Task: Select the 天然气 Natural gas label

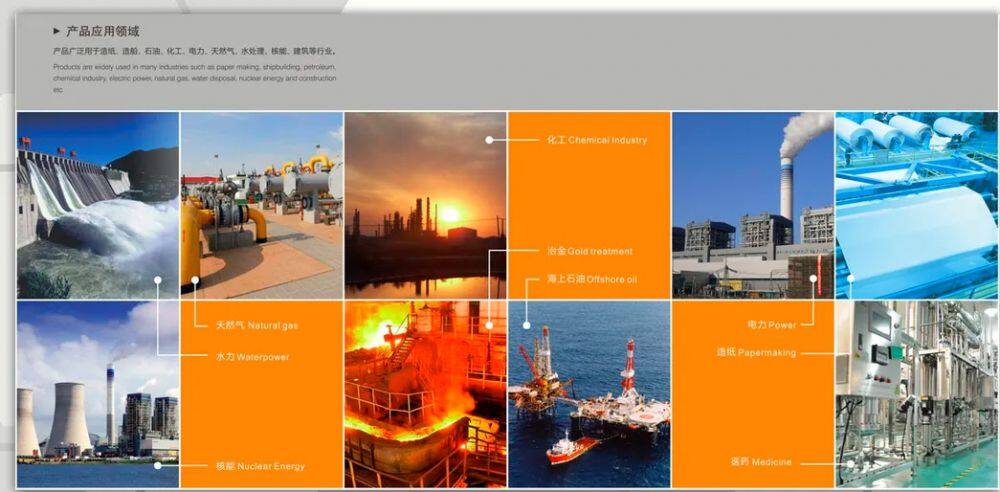Action: tap(257, 325)
